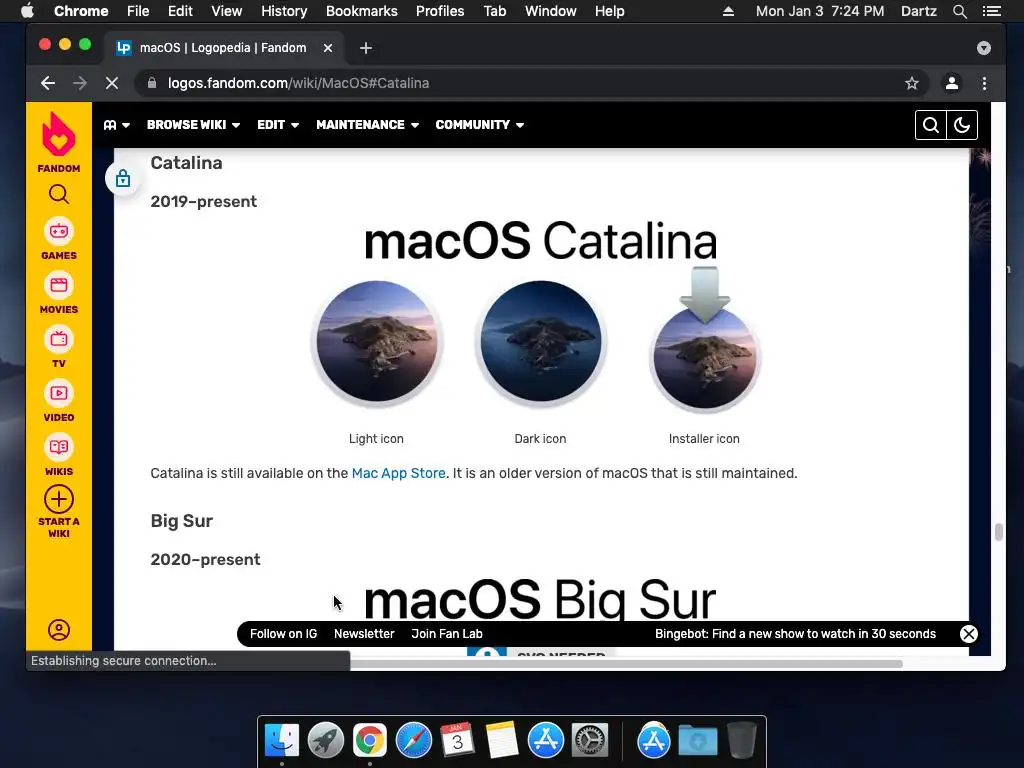Close the macOS Logopedia tab
This screenshot has width=1024, height=768.
click(x=328, y=48)
